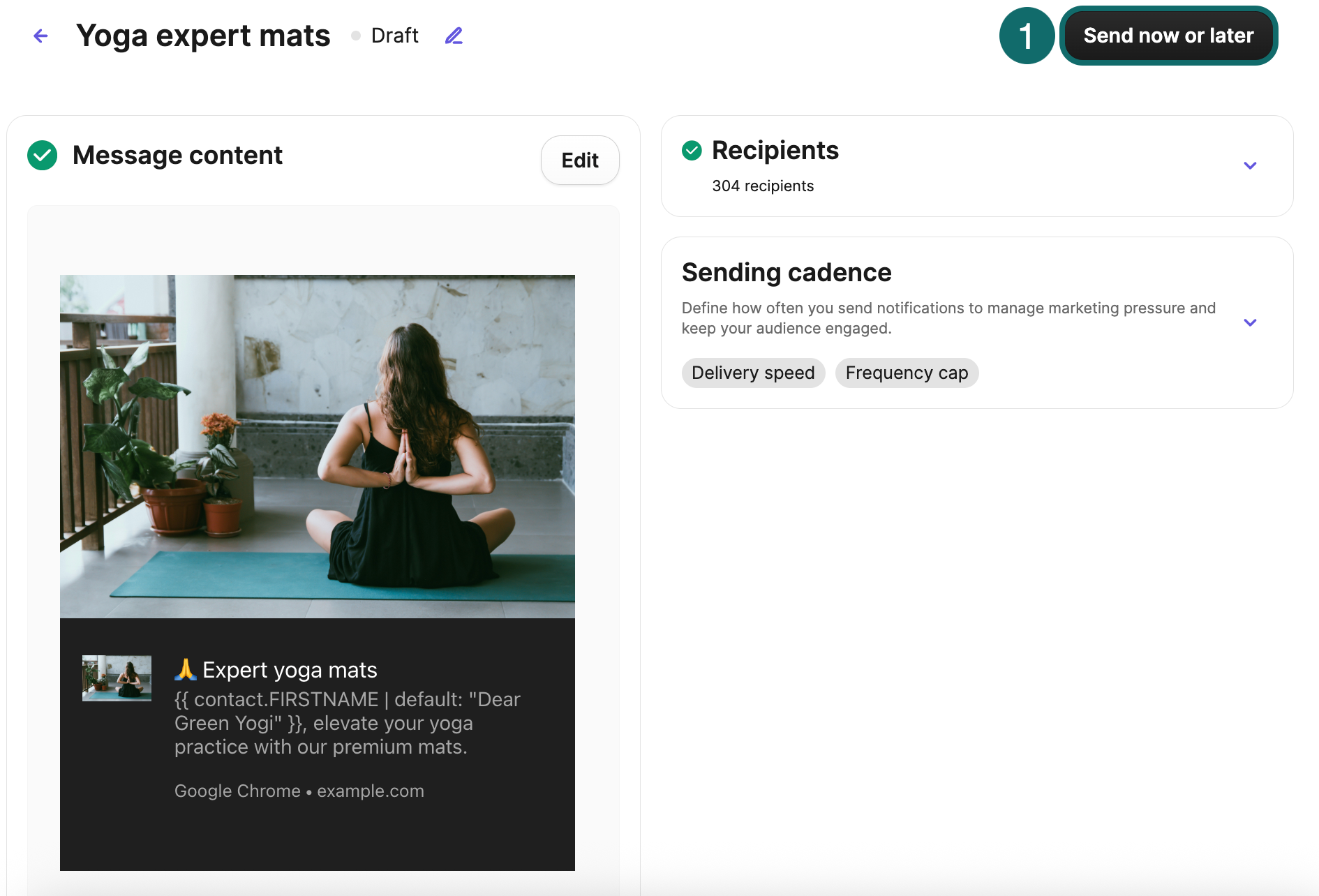Click the Expert yoga mats notification title
This screenshot has width=1319, height=896.
pos(290,670)
